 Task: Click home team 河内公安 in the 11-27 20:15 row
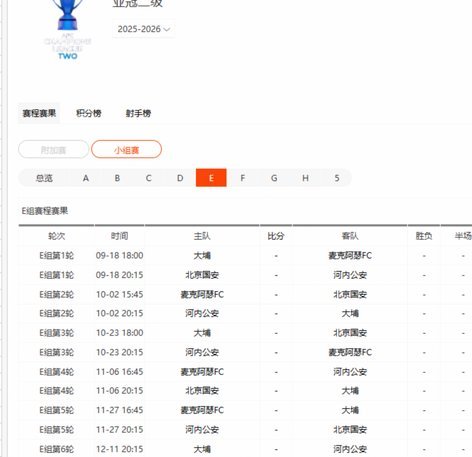tap(202, 430)
